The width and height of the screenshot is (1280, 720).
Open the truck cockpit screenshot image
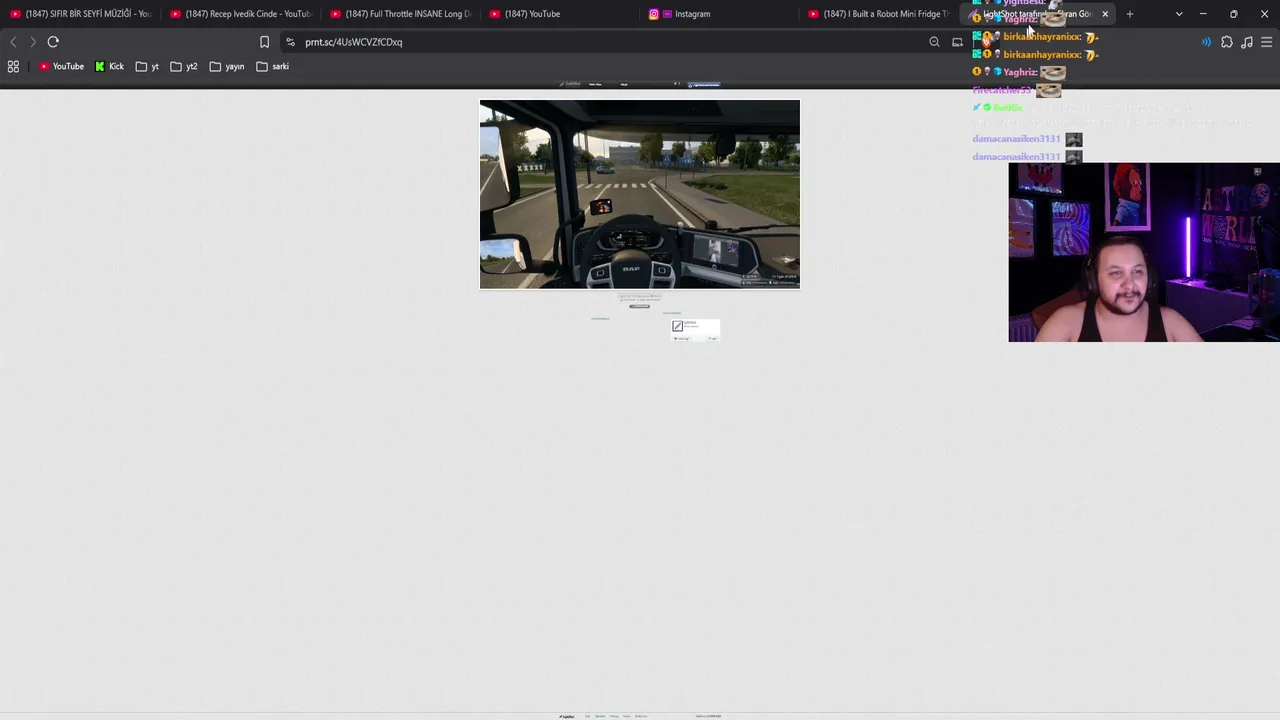click(640, 194)
